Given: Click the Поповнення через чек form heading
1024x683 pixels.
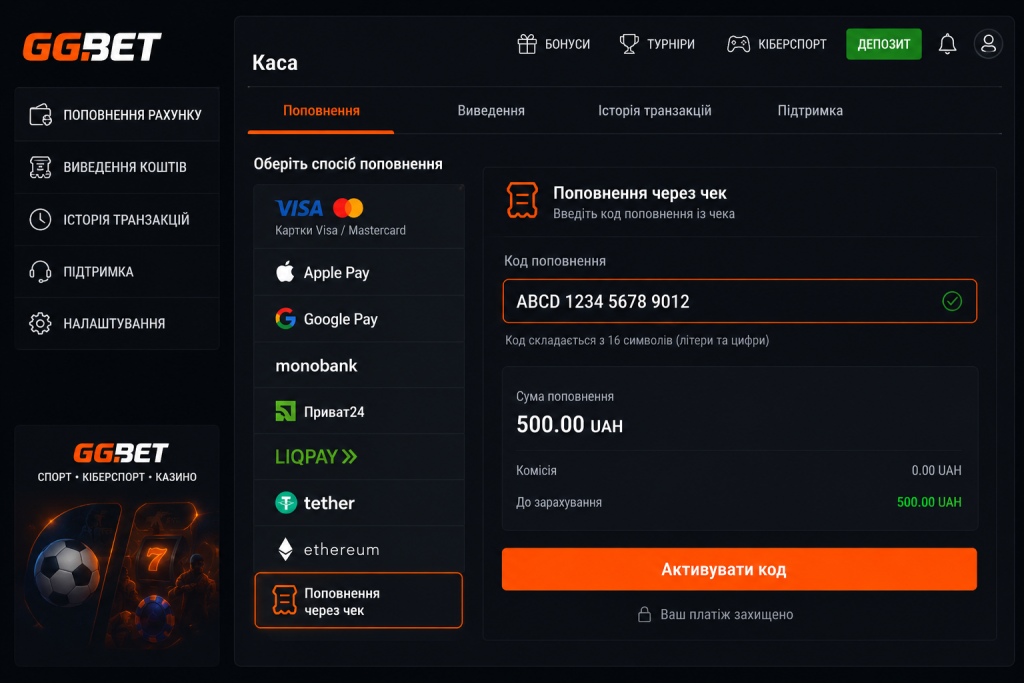Looking at the screenshot, I should point(639,193).
